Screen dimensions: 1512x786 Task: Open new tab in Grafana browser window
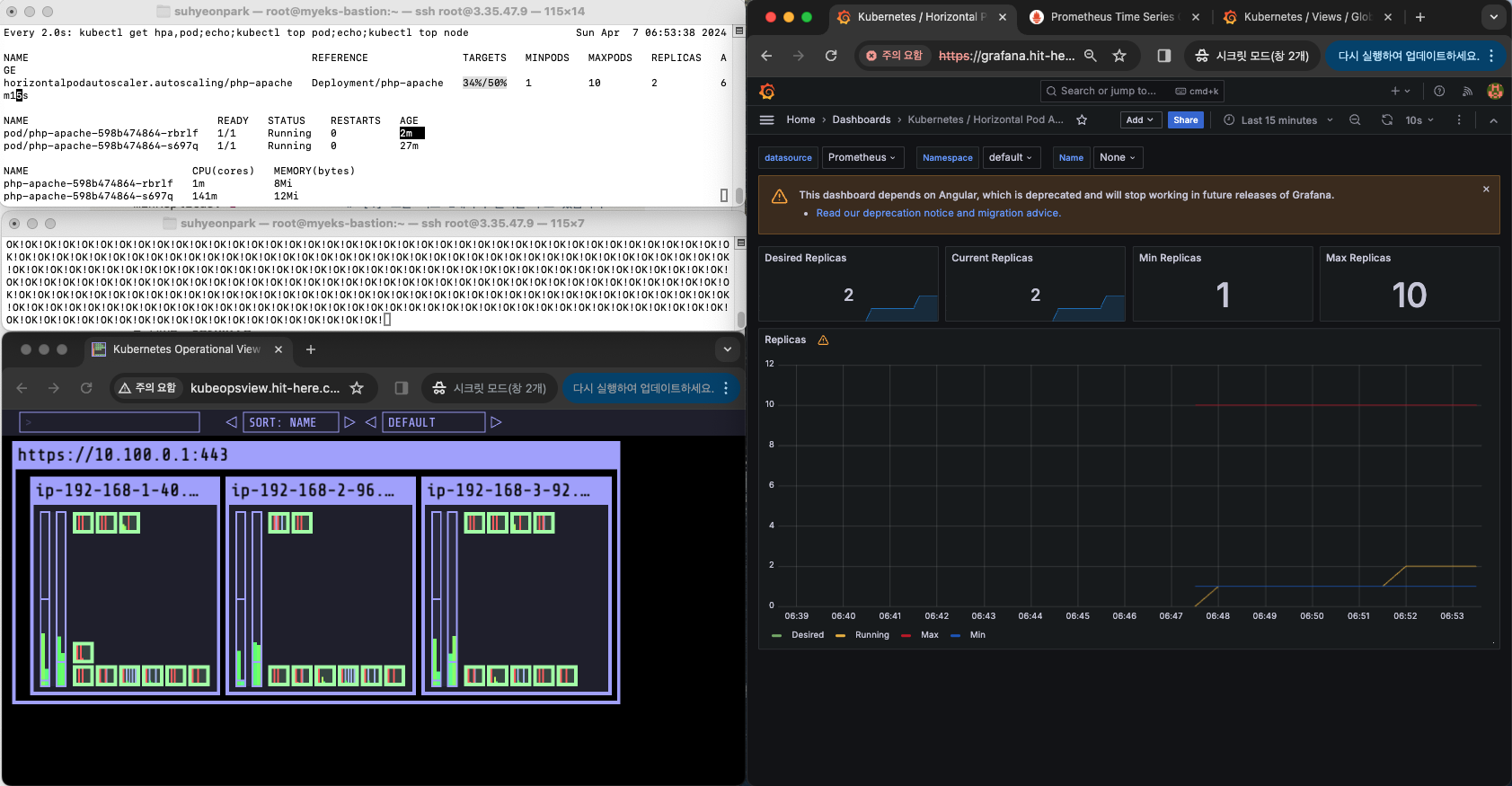[1420, 17]
